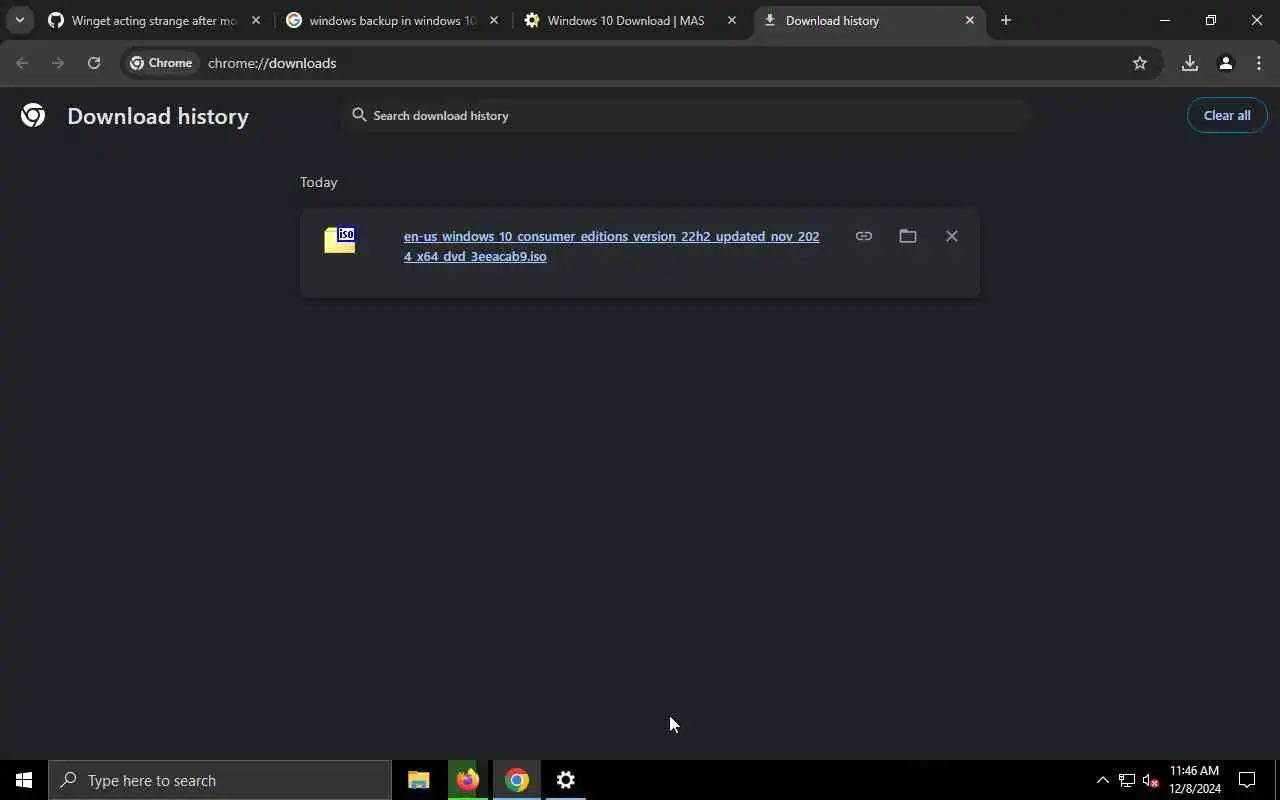The image size is (1280, 800).
Task: Go forward with the forward arrow
Action: [x=58, y=63]
